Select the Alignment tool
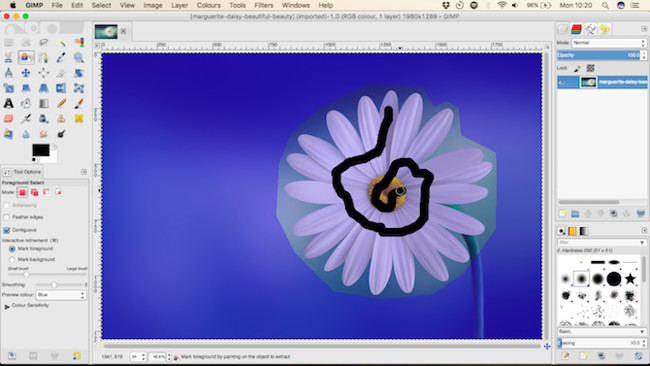The width and height of the screenshot is (650, 366). 44,73
